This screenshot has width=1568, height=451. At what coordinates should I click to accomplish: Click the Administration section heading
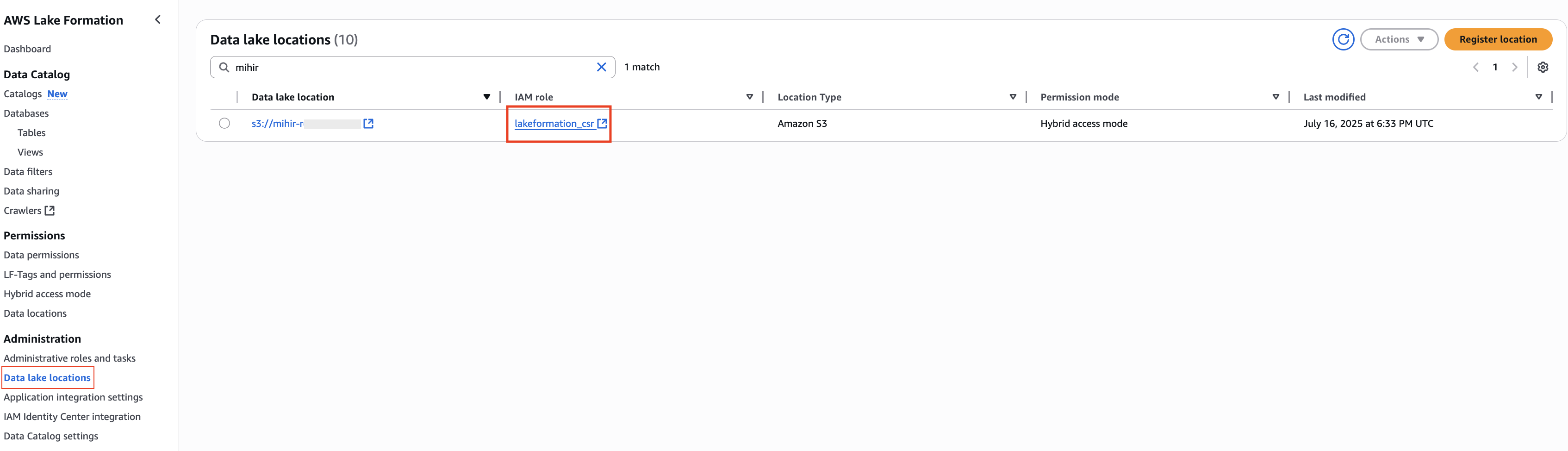point(42,339)
